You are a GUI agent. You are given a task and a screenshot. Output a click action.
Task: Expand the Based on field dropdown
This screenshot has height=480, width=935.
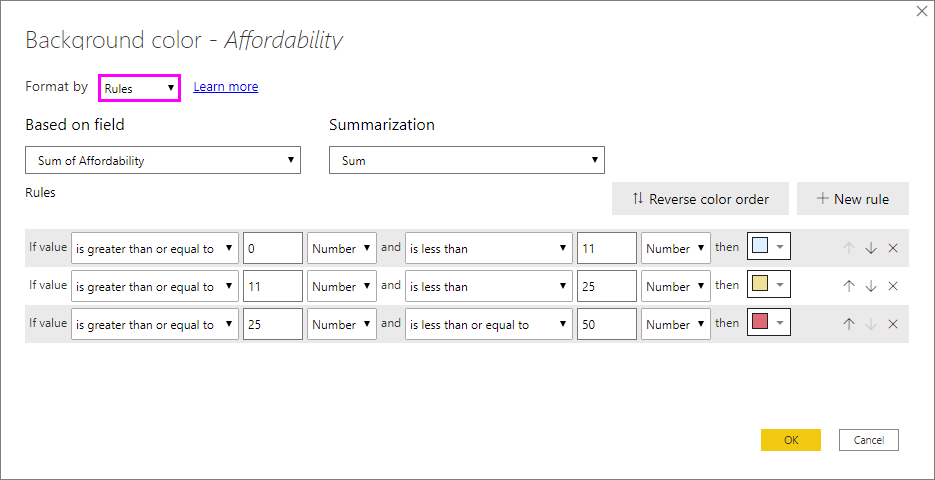(x=163, y=160)
